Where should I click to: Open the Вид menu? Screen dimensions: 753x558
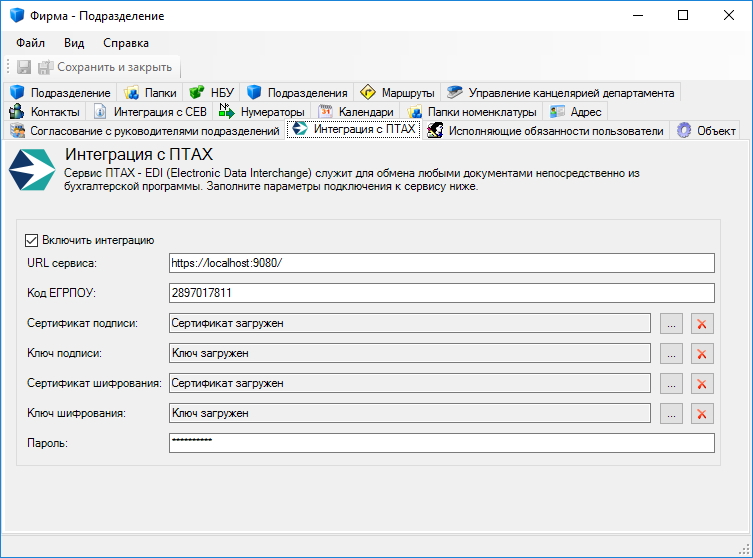[74, 43]
